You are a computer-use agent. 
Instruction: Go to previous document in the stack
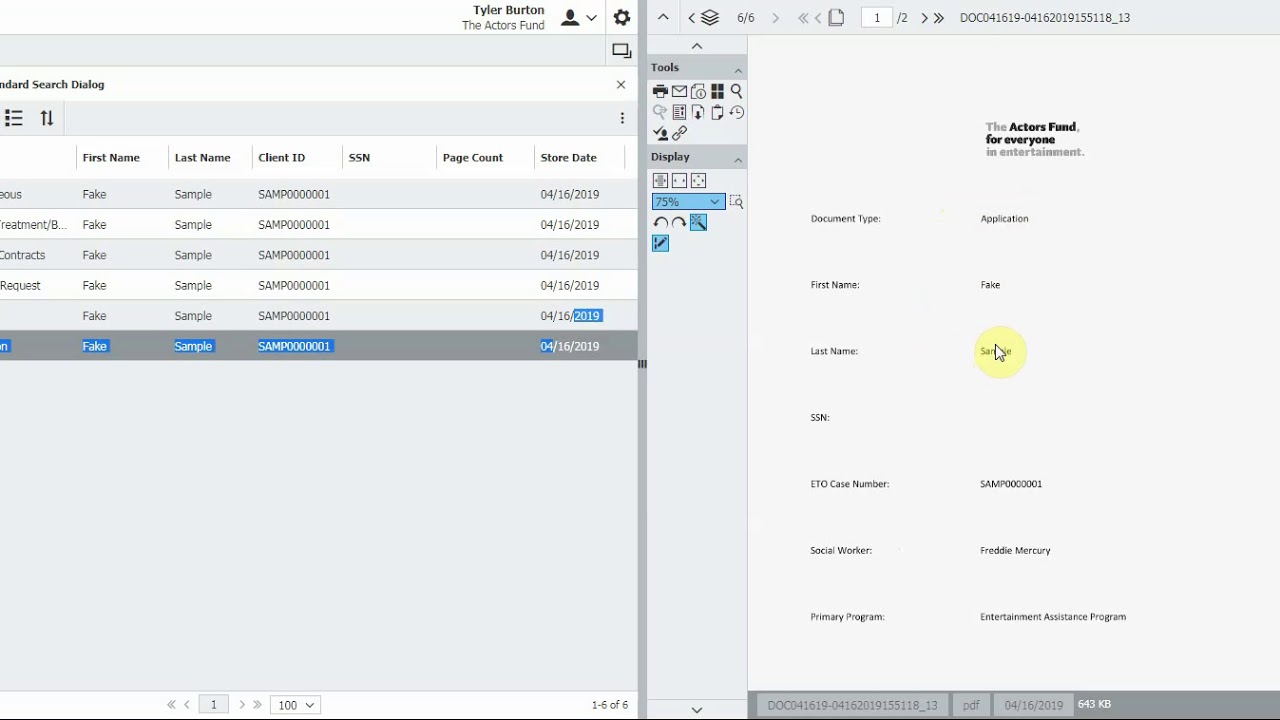click(x=691, y=18)
